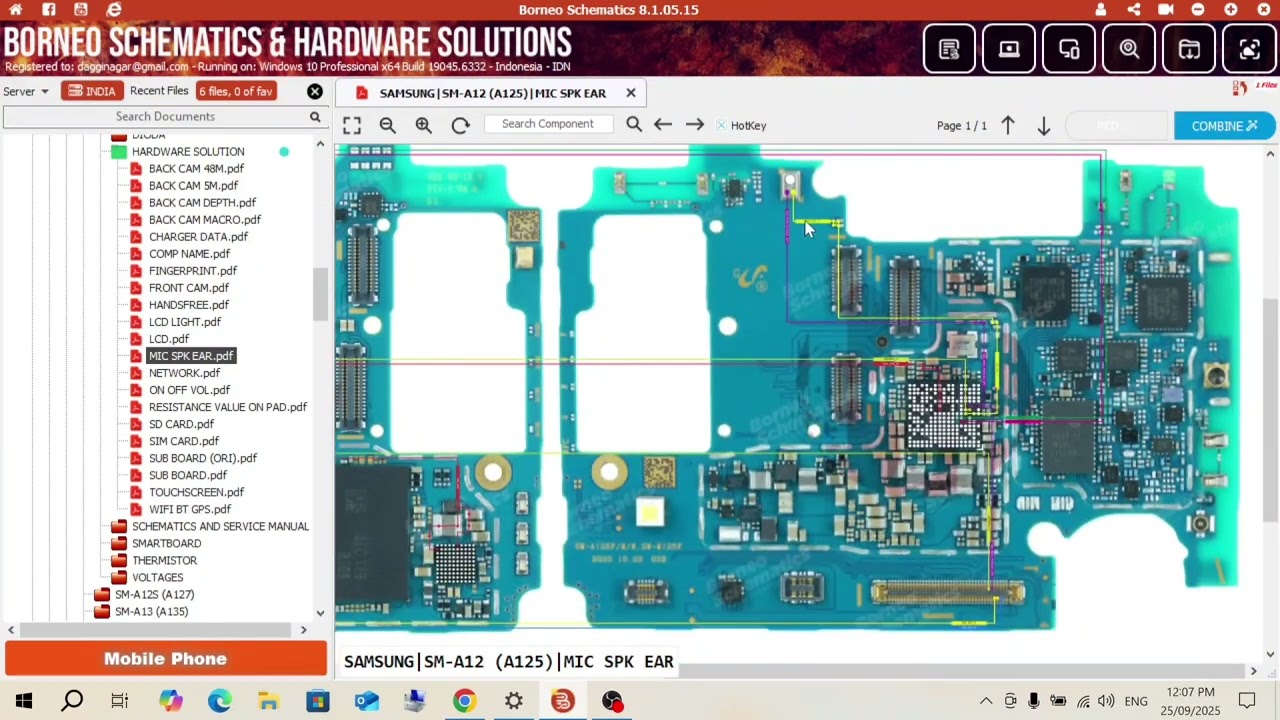Go forward with the right arrow
The width and height of the screenshot is (1280, 720).
694,125
